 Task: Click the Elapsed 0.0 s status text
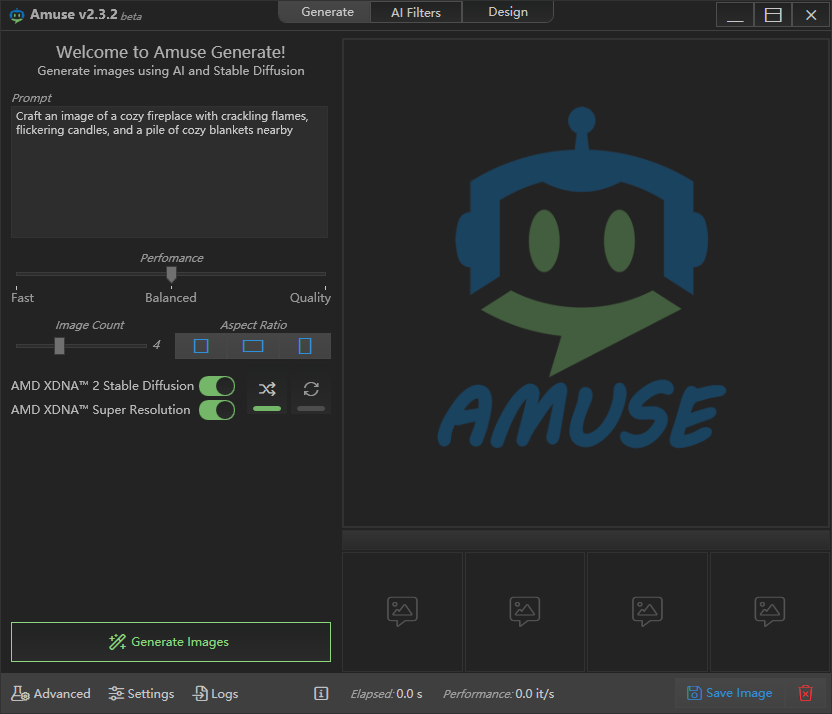(x=386, y=694)
